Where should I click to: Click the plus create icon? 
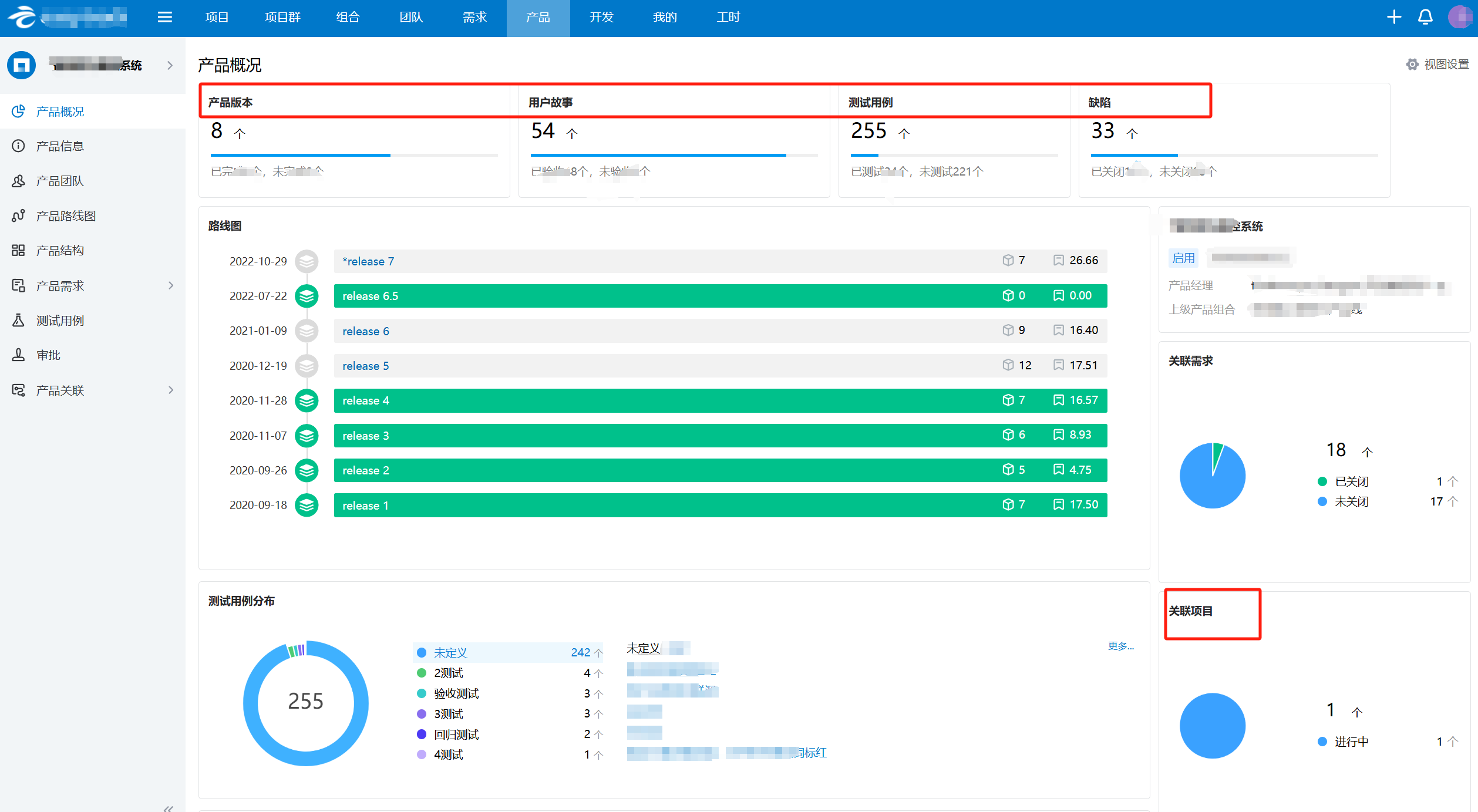1394,17
